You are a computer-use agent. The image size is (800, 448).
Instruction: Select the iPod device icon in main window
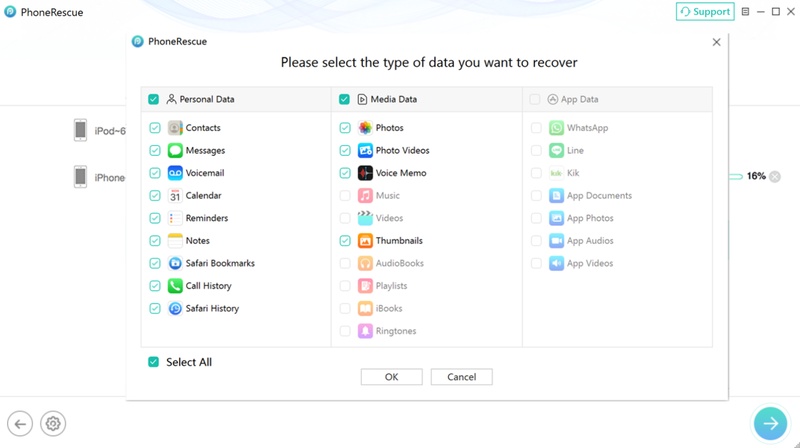pos(81,130)
